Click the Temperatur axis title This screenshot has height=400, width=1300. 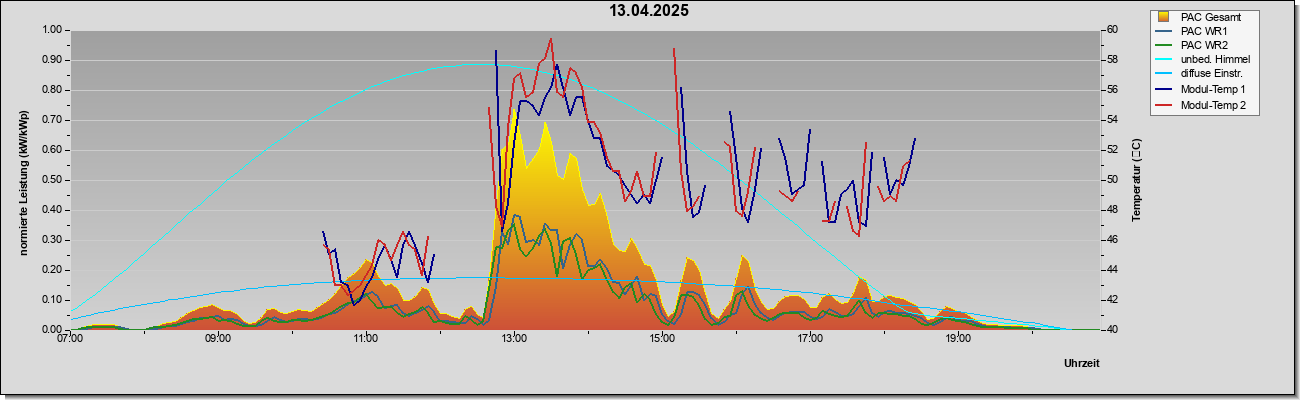point(1136,180)
